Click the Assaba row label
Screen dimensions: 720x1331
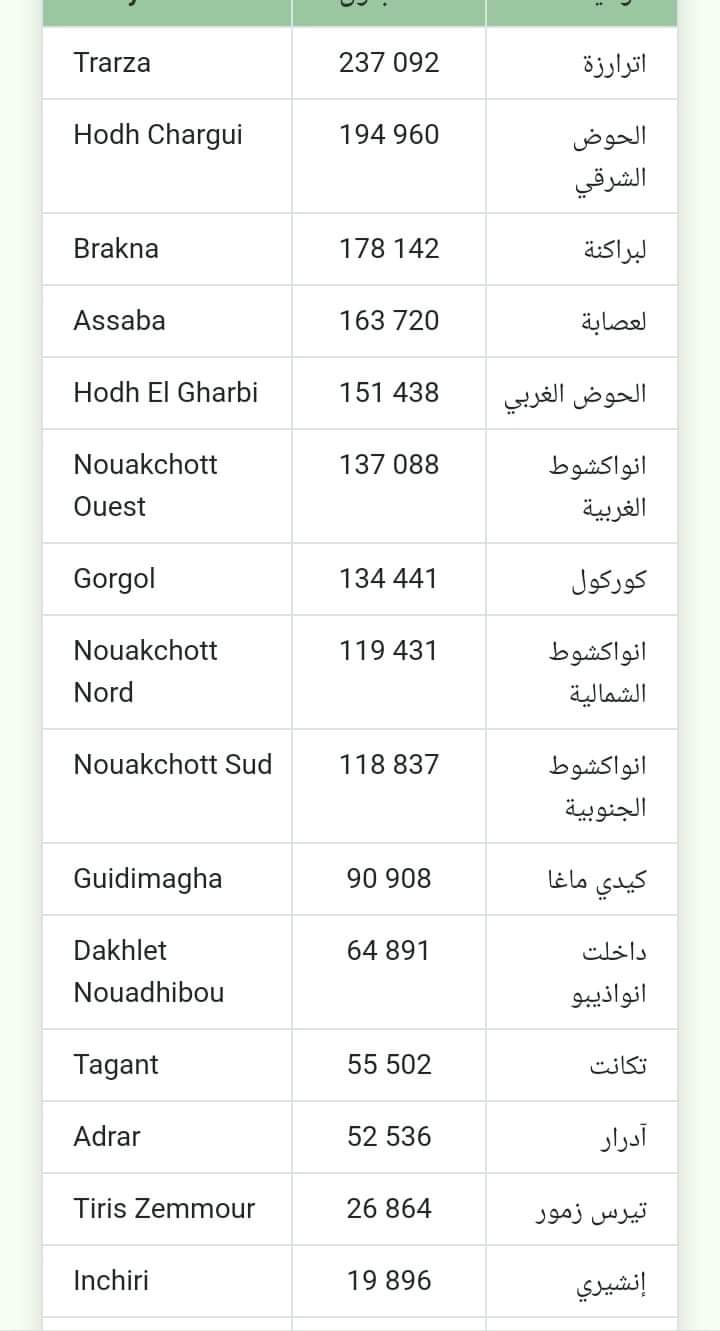click(119, 321)
